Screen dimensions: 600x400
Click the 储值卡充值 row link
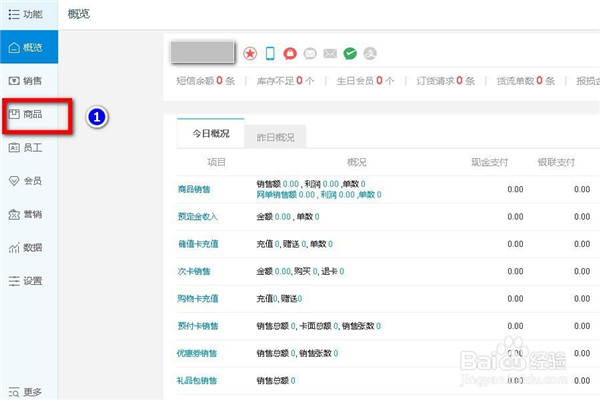point(197,244)
